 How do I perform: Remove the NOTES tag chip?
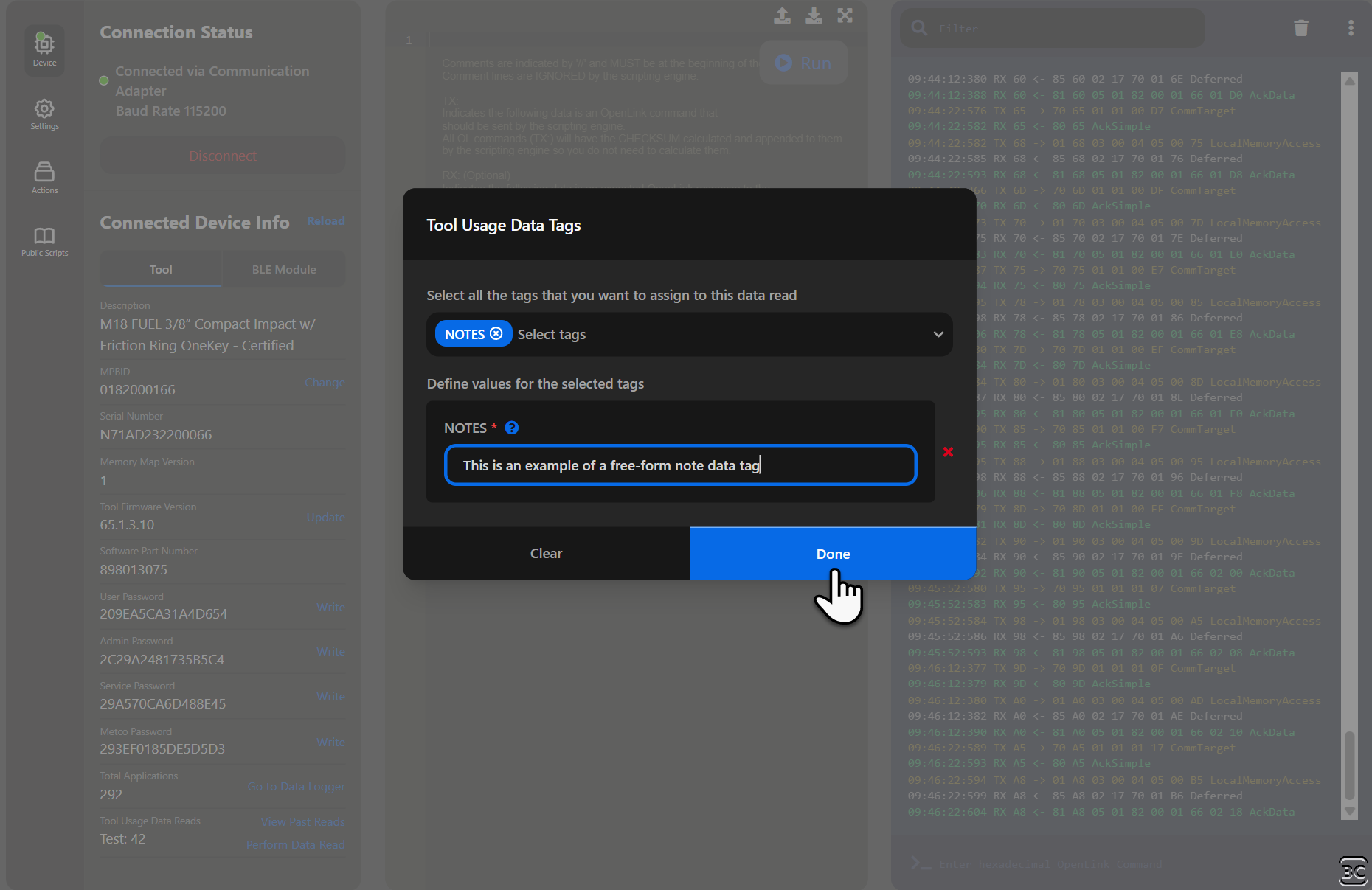tap(496, 333)
